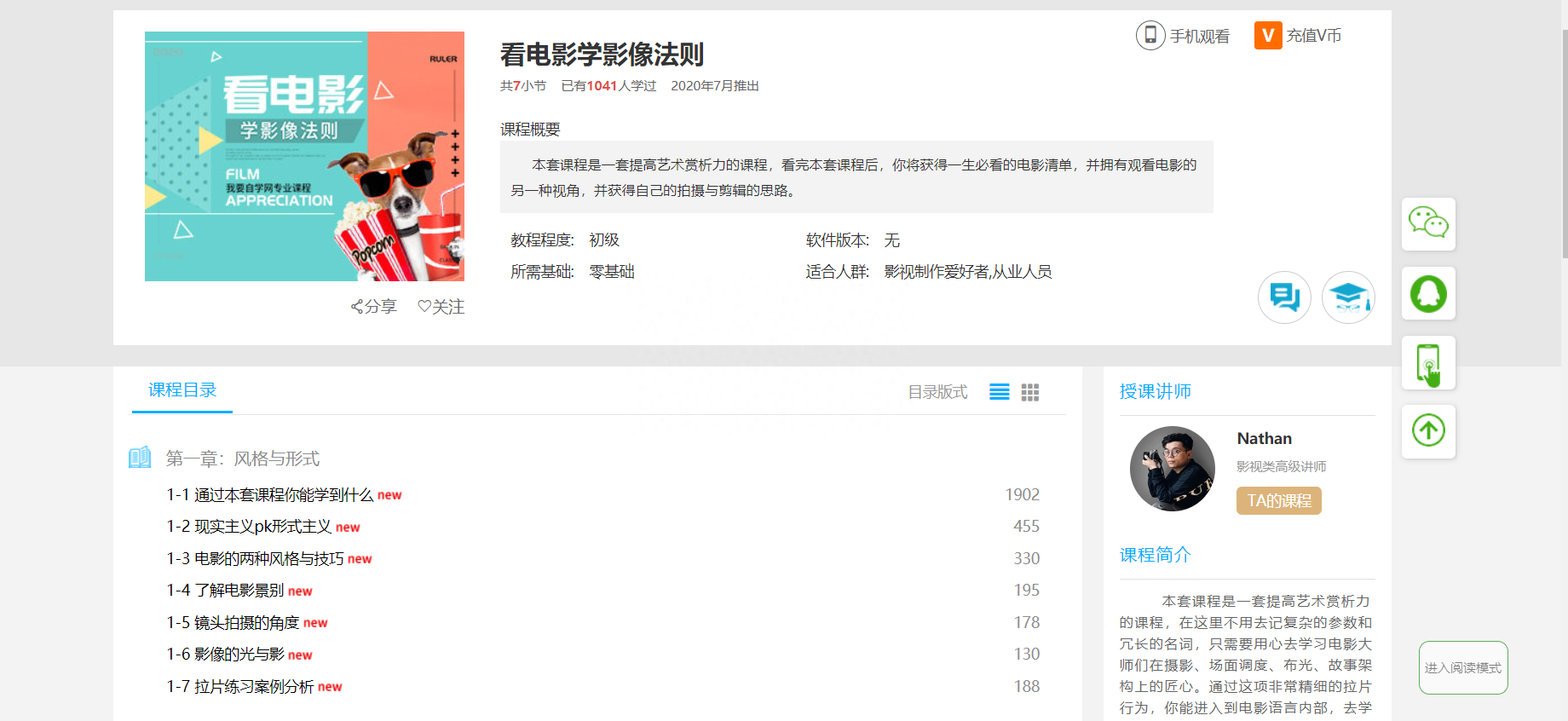
Task: Switch catalog to grid layout view
Action: pyautogui.click(x=1030, y=392)
